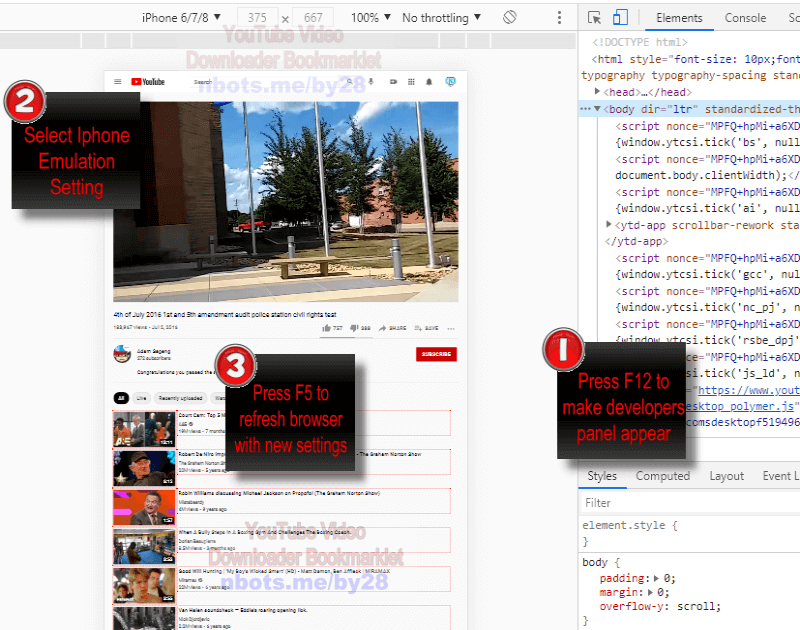Click the https://www.yout… script link
Image resolution: width=800 pixels, height=630 pixels.
(748, 390)
